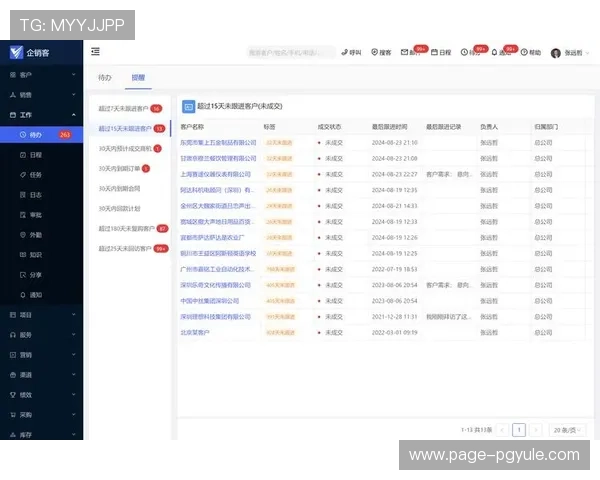Click the 呼叫 phone icon in the header
The width and height of the screenshot is (600, 480).
[344, 52]
